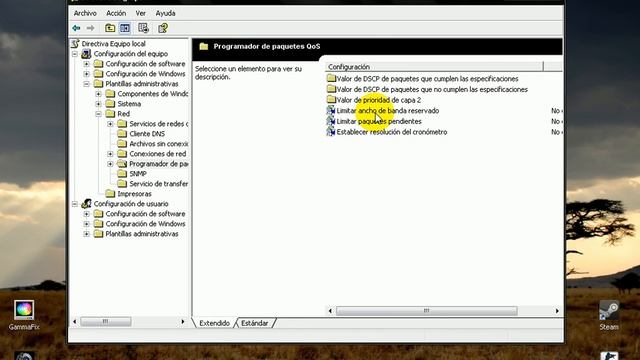Click the Sistema folder icon in tree

coord(110,104)
